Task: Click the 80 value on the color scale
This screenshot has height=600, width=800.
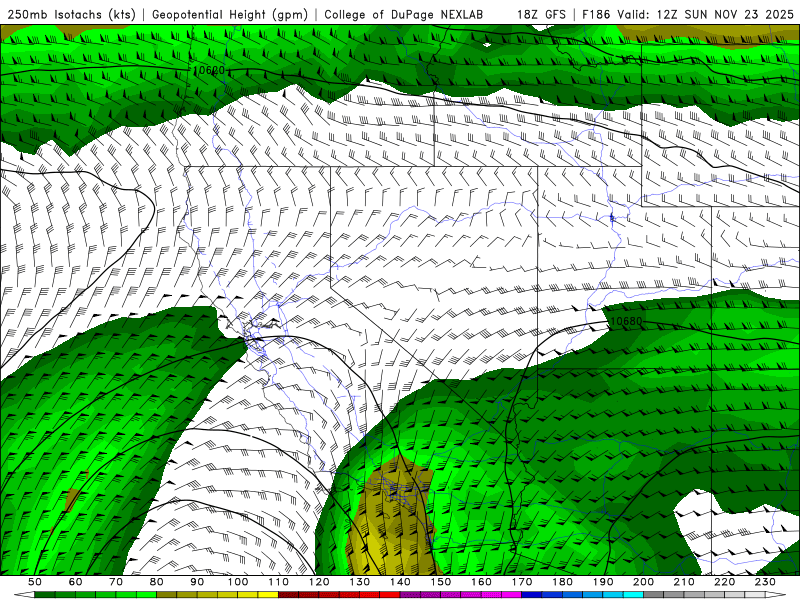Action: 156,582
